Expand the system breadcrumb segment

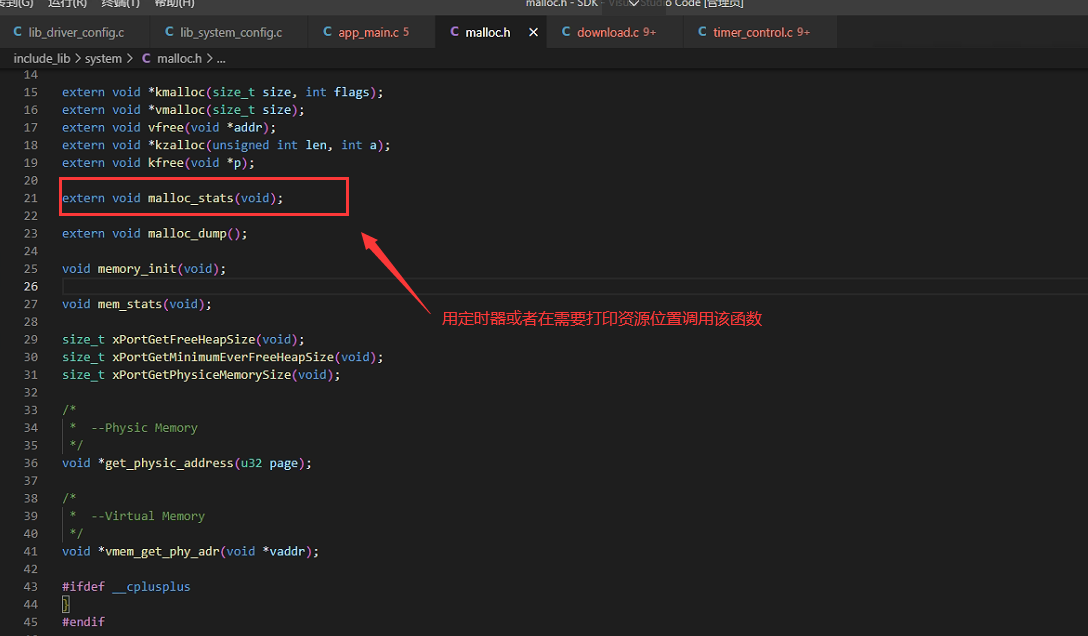click(x=103, y=59)
